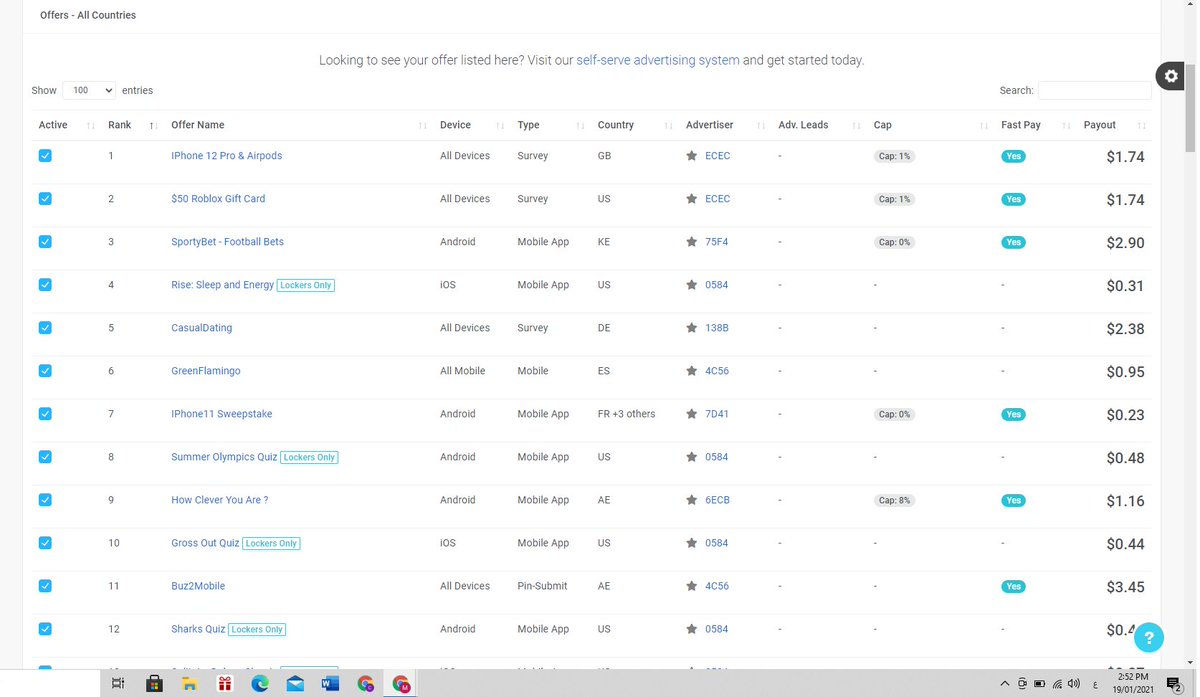The width and height of the screenshot is (1200, 697).
Task: Open File Explorer from the taskbar
Action: tap(189, 684)
